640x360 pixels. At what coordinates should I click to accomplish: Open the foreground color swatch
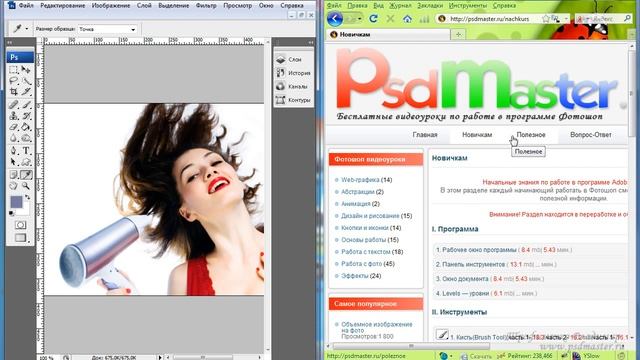(16, 202)
